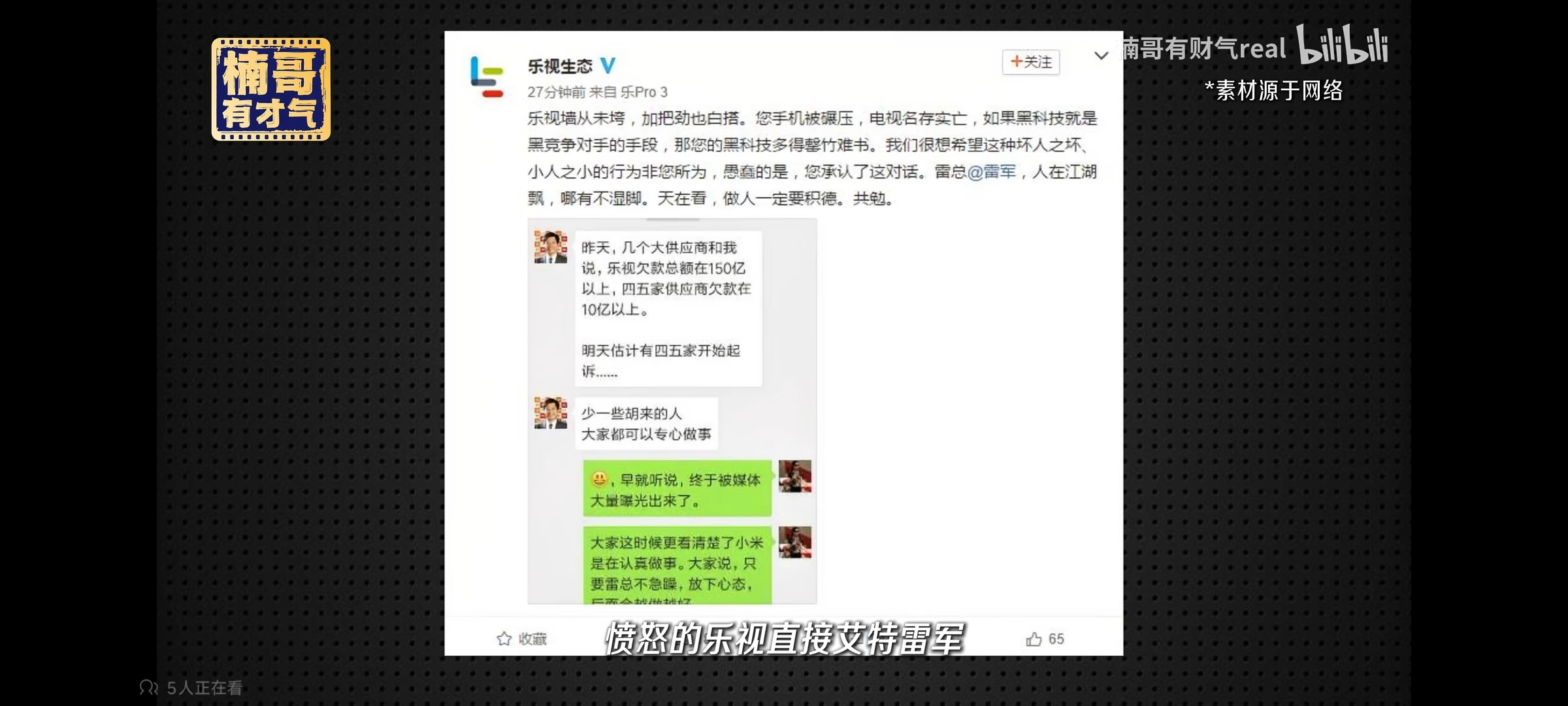Image resolution: width=1568 pixels, height=706 pixels.
Task: Click the +关注 follow button
Action: [1031, 62]
